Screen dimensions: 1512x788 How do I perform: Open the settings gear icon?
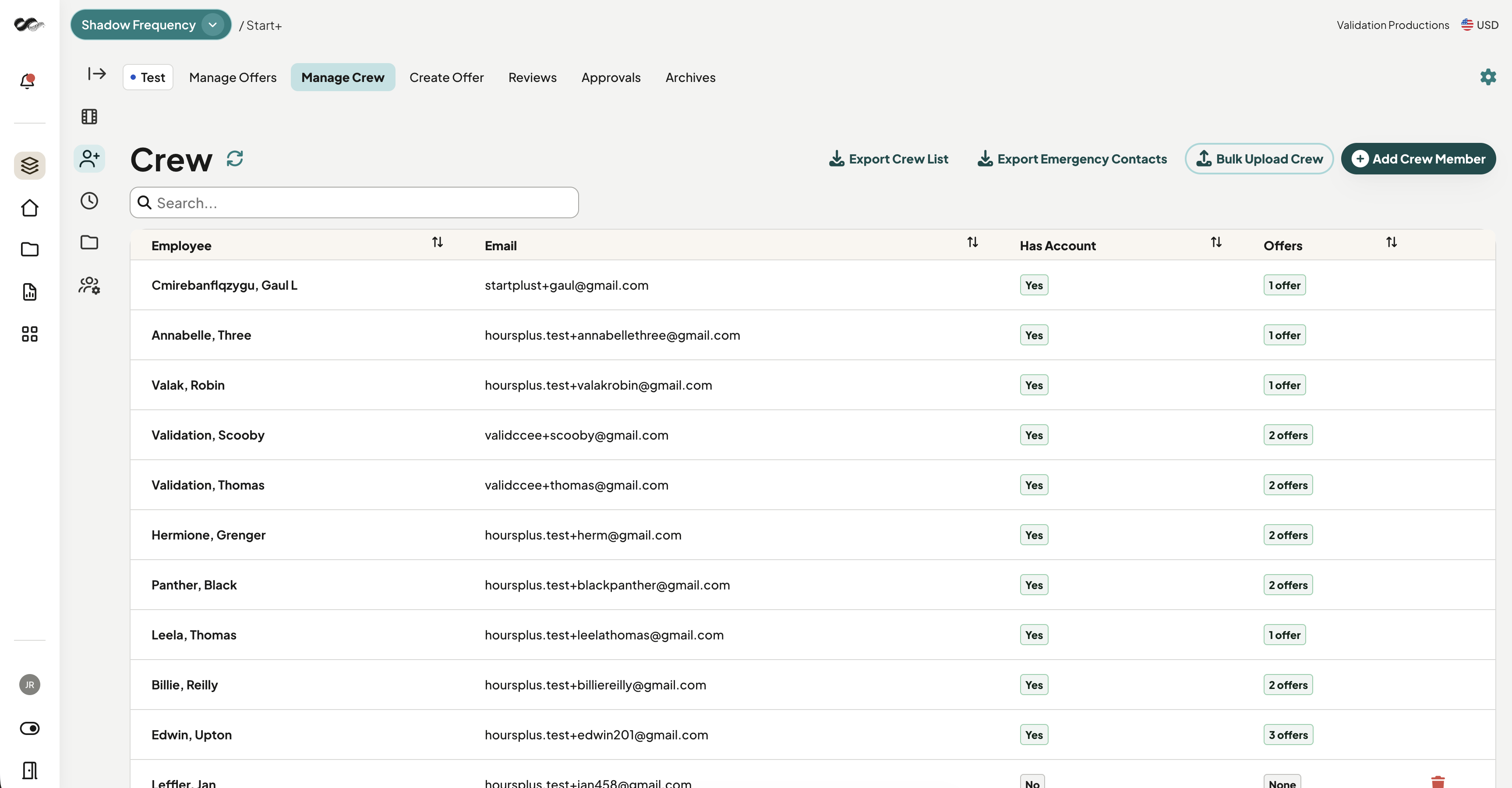pos(1488,77)
